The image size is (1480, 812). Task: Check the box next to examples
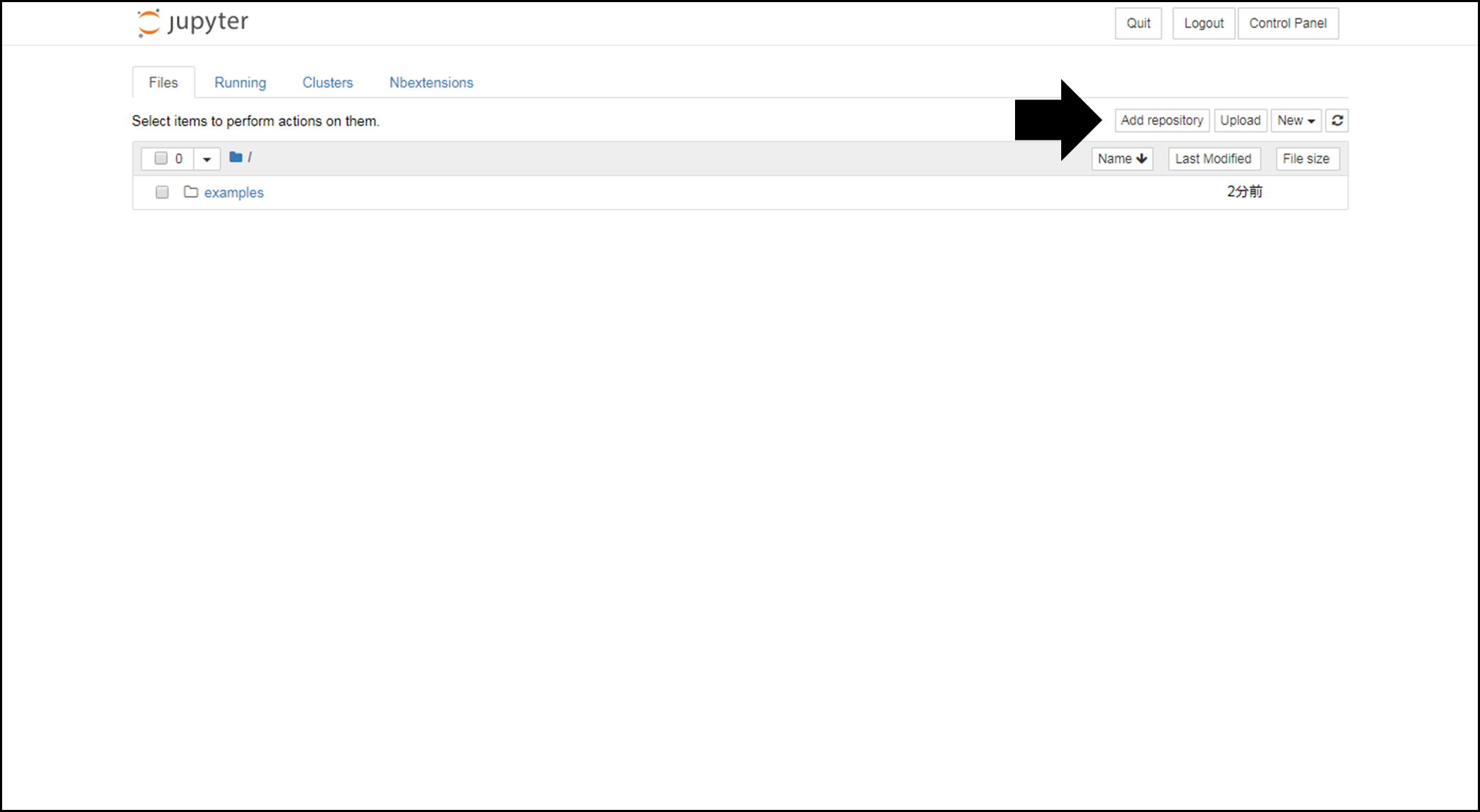pos(162,192)
